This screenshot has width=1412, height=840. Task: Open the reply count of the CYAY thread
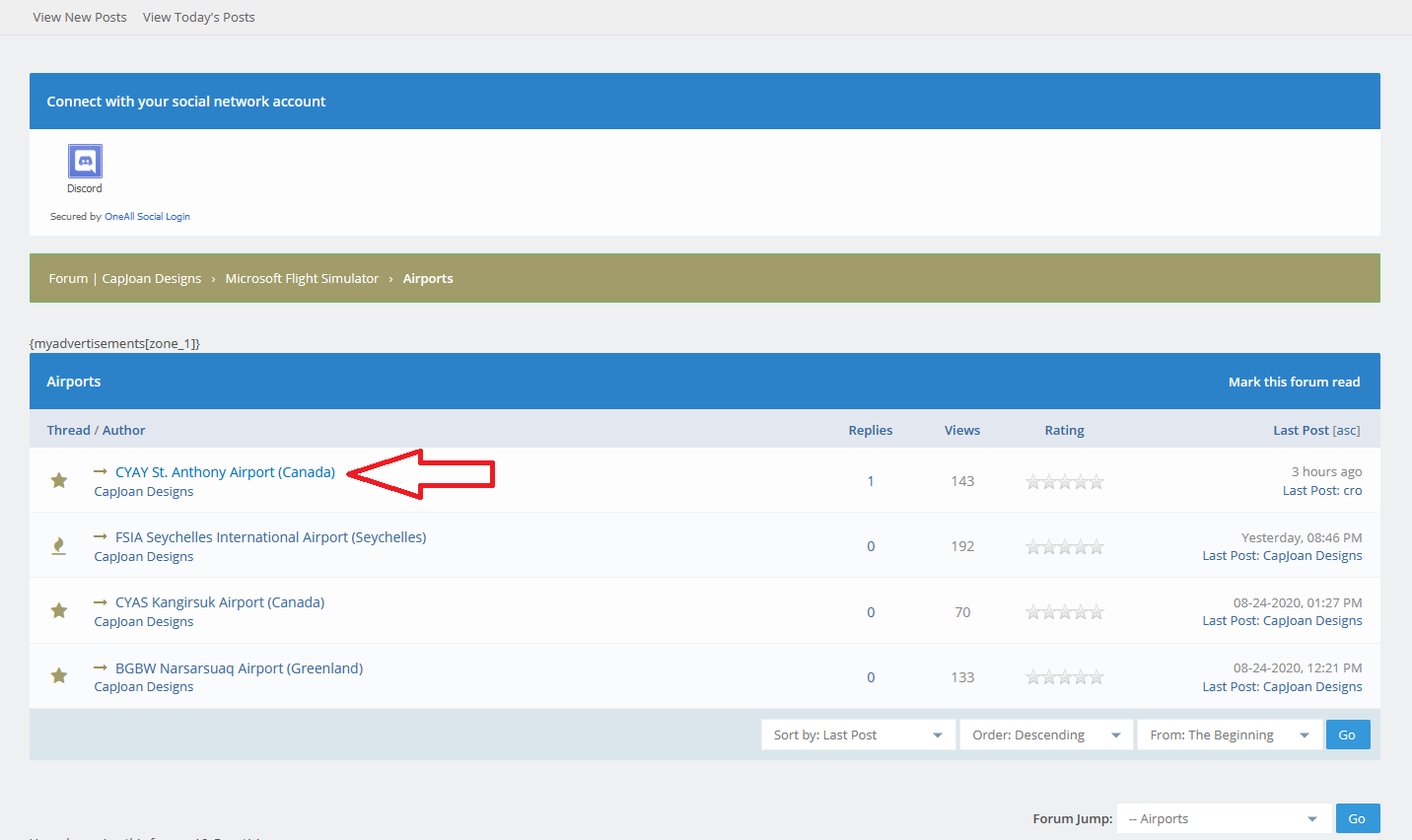(x=871, y=481)
